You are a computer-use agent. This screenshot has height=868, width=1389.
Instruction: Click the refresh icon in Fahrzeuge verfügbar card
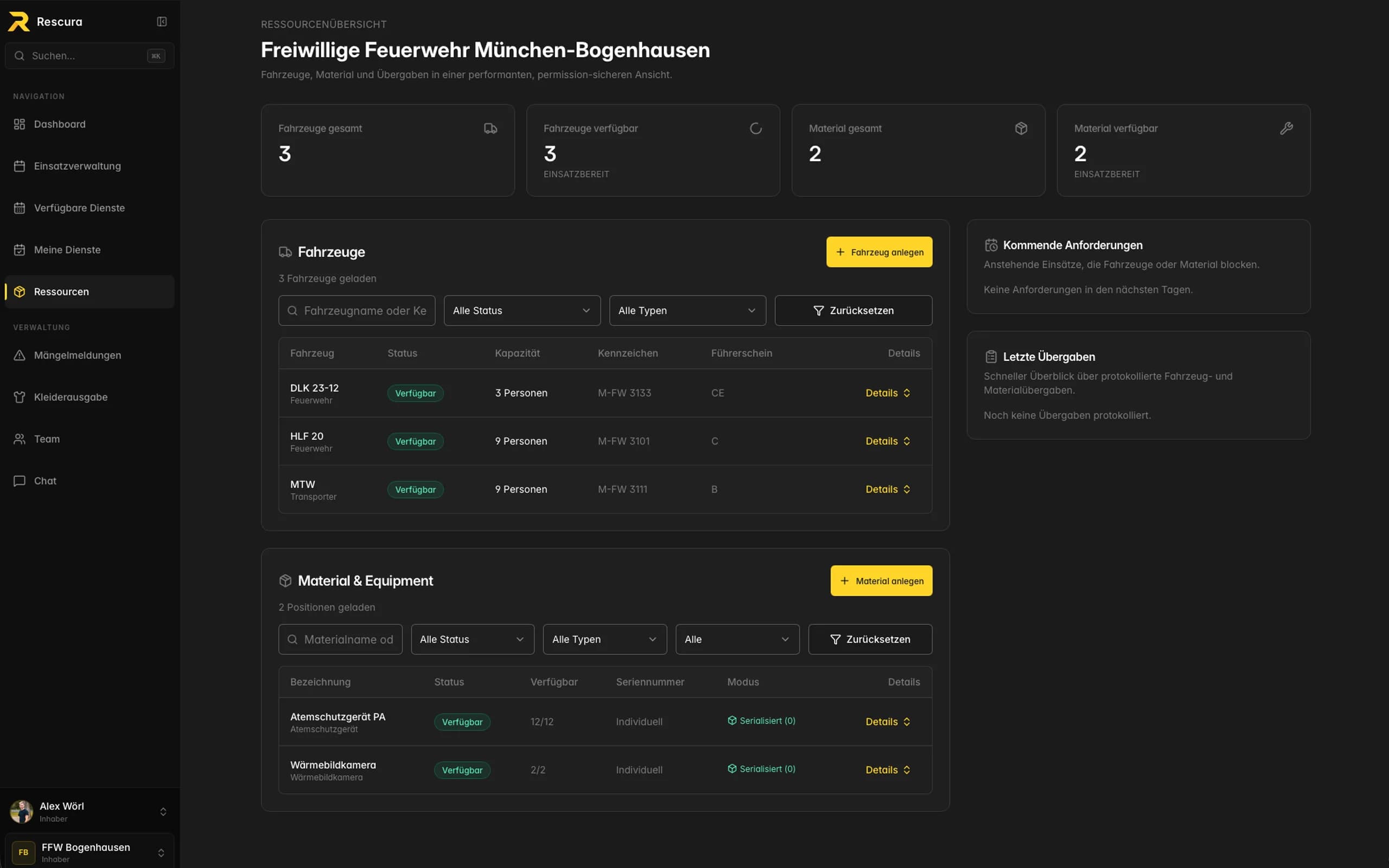tap(756, 129)
